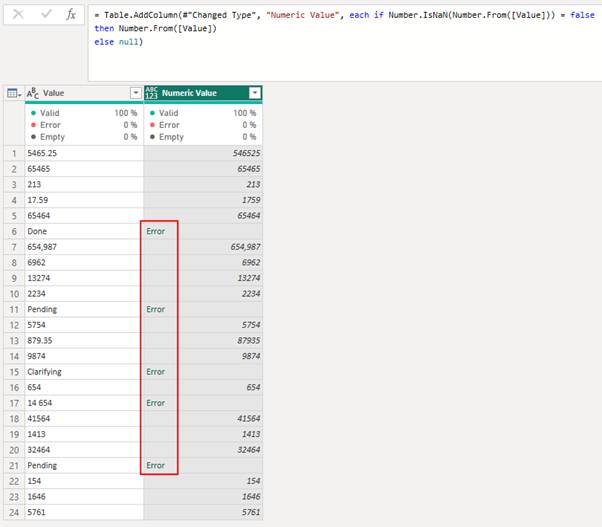The height and width of the screenshot is (527, 602).
Task: Click the Error quality indicator under Value column
Action: [58, 125]
